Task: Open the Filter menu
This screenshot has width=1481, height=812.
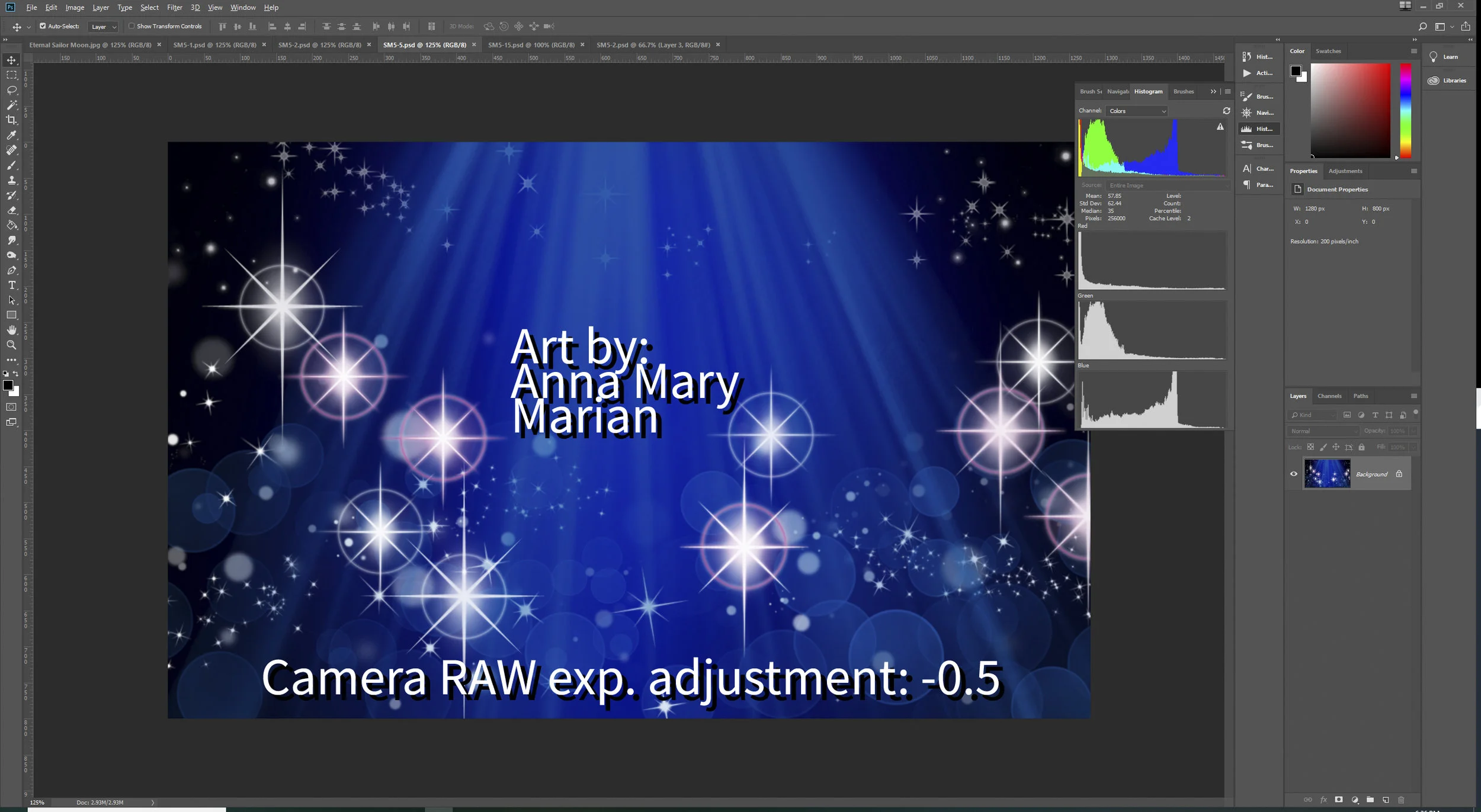Action: [174, 8]
